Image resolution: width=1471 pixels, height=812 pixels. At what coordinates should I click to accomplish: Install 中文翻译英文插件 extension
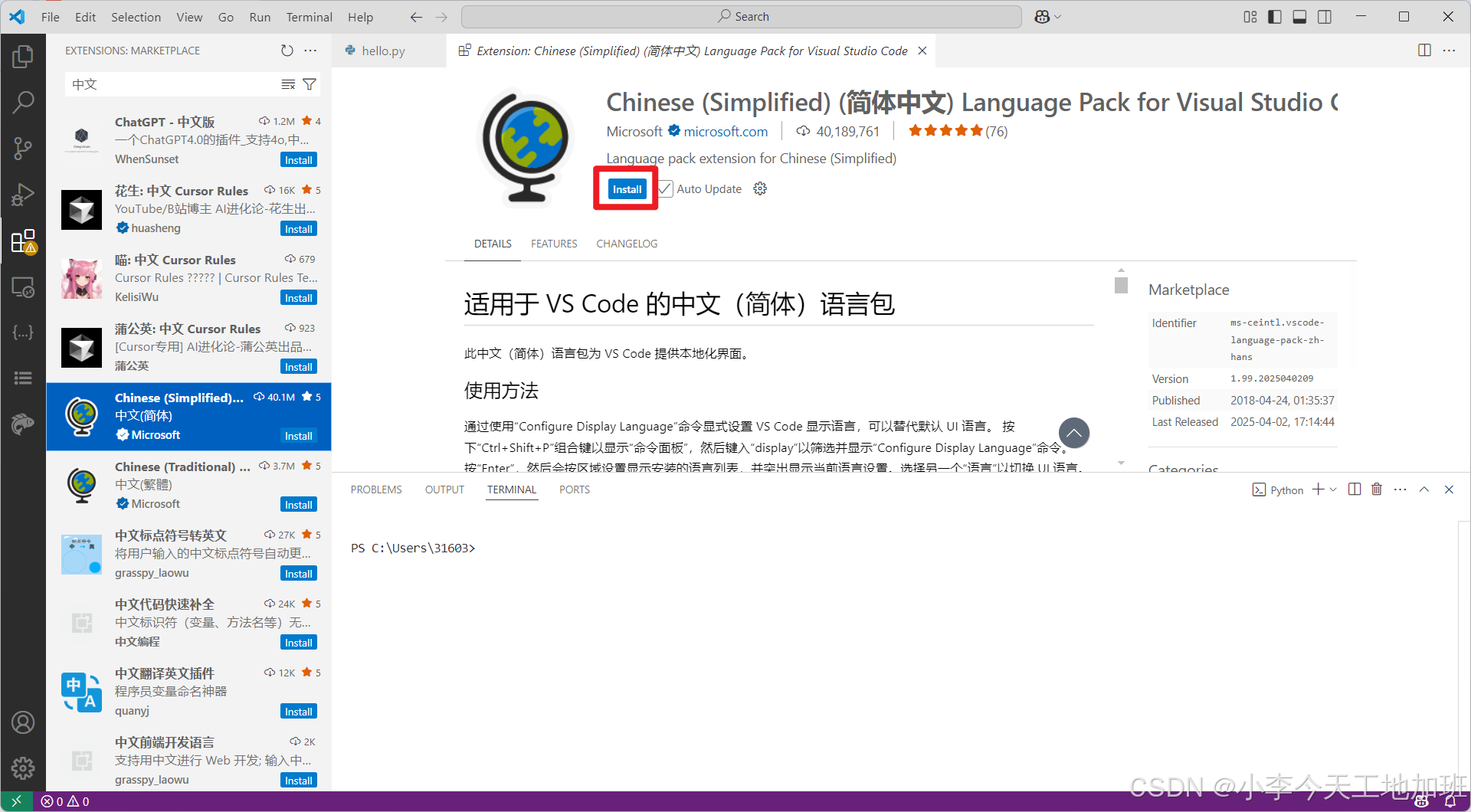[x=299, y=712]
